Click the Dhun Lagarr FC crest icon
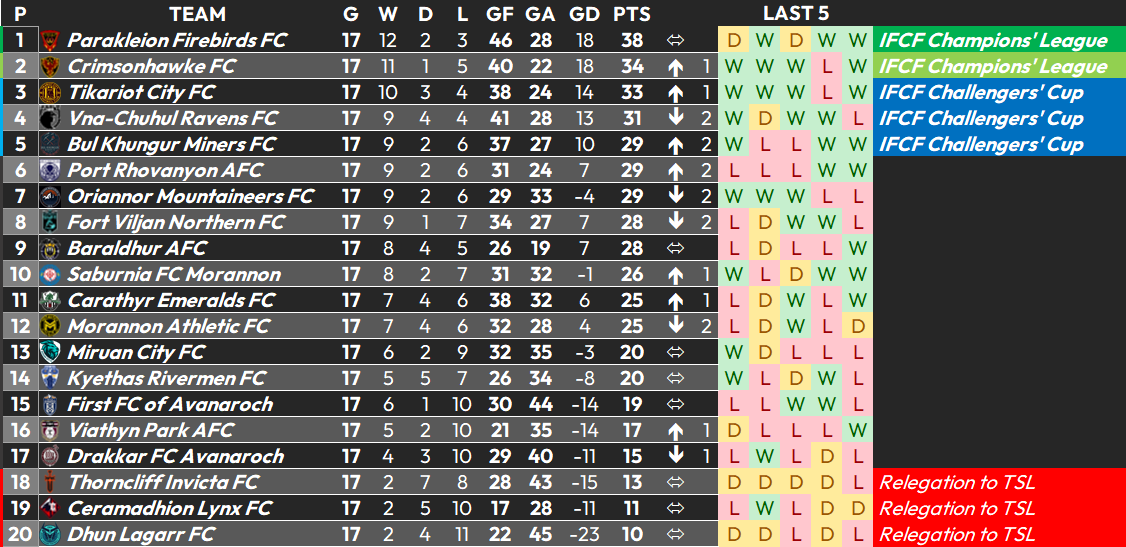 pyautogui.click(x=50, y=534)
